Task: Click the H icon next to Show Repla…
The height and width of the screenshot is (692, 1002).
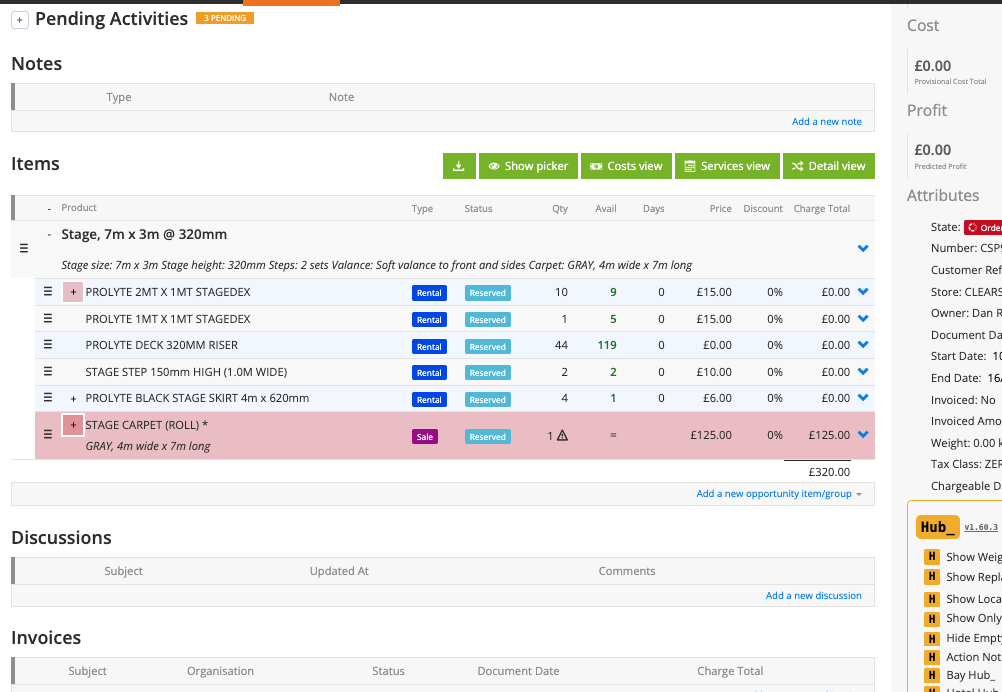Action: click(932, 576)
